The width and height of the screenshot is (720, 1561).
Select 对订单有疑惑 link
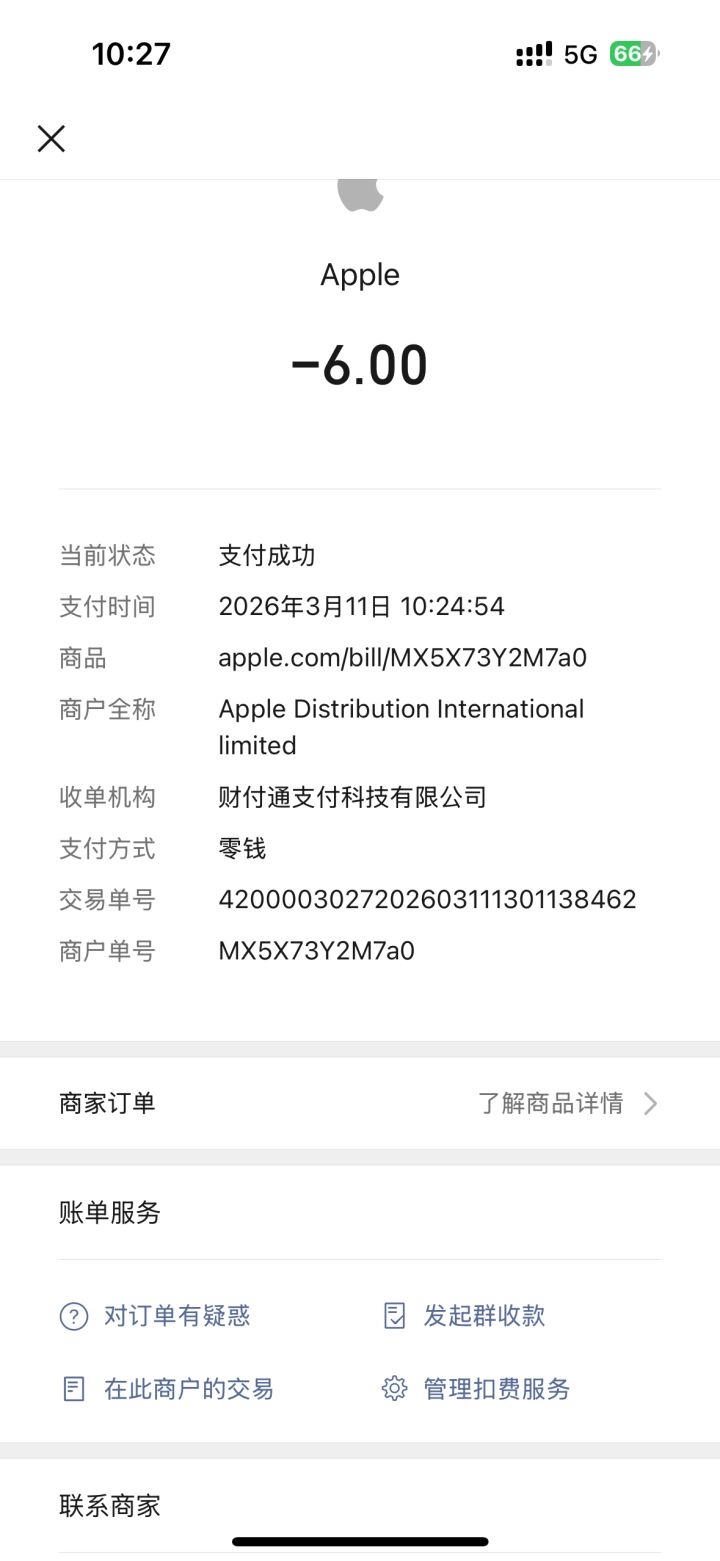[177, 1316]
